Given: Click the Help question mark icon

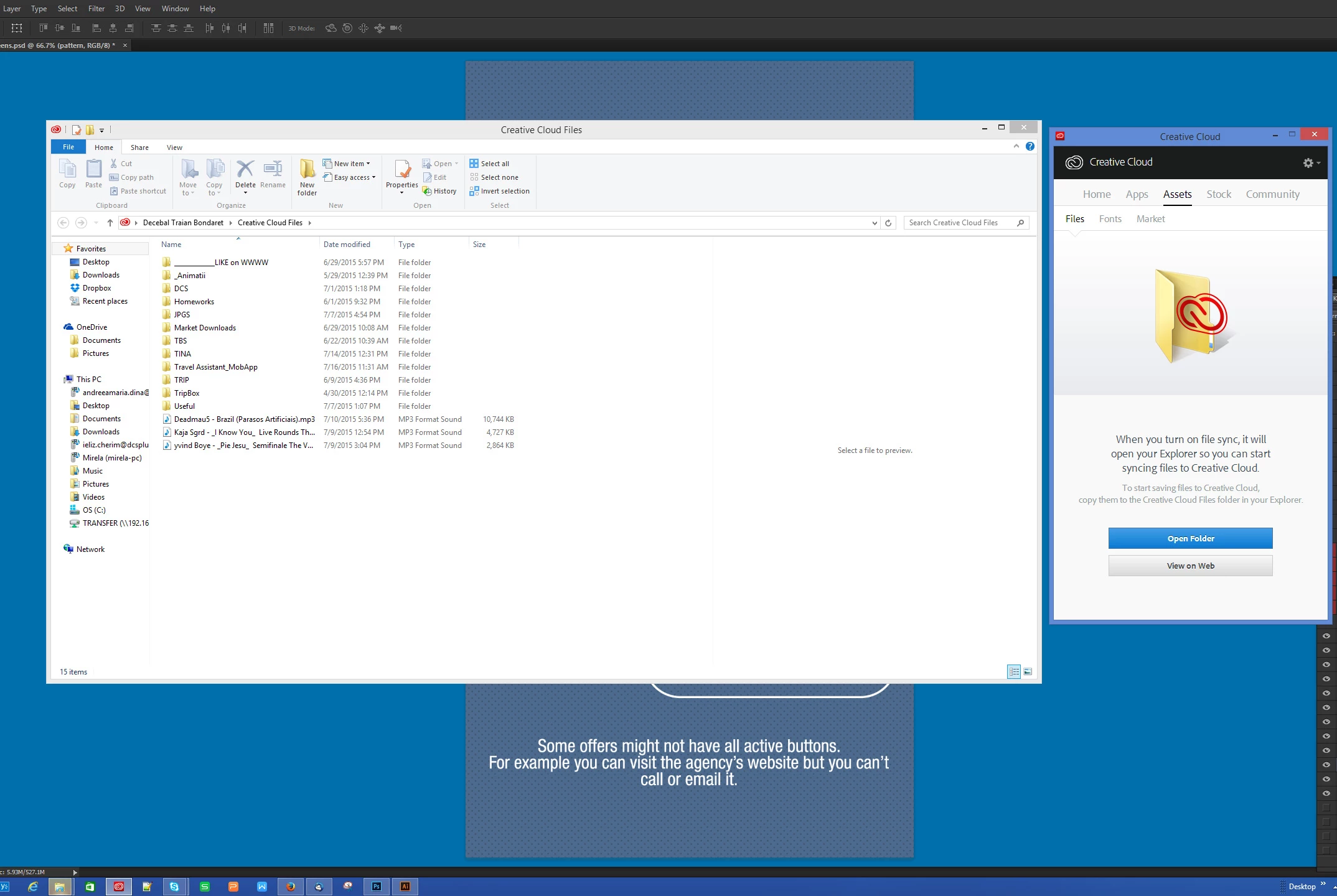Looking at the screenshot, I should coord(1030,146).
